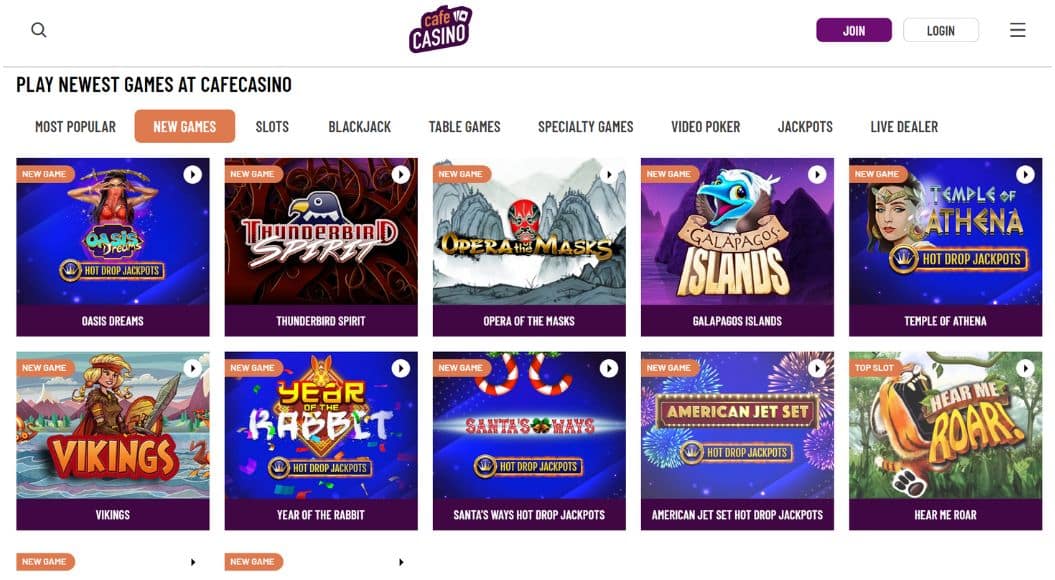Select the Slots tab
Screen dimensions: 1055x580
[272, 126]
